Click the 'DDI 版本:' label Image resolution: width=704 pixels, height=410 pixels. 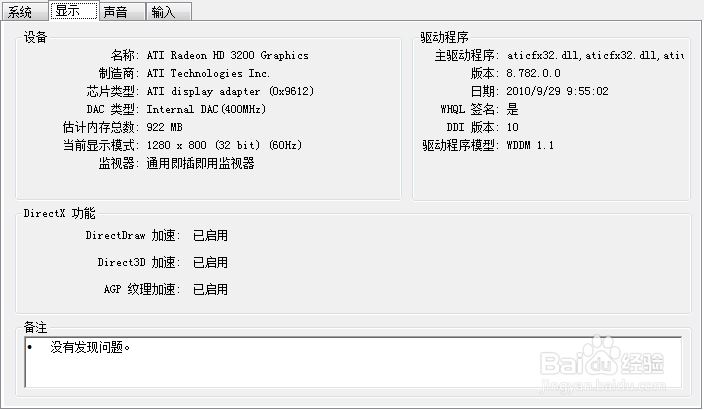(473, 127)
